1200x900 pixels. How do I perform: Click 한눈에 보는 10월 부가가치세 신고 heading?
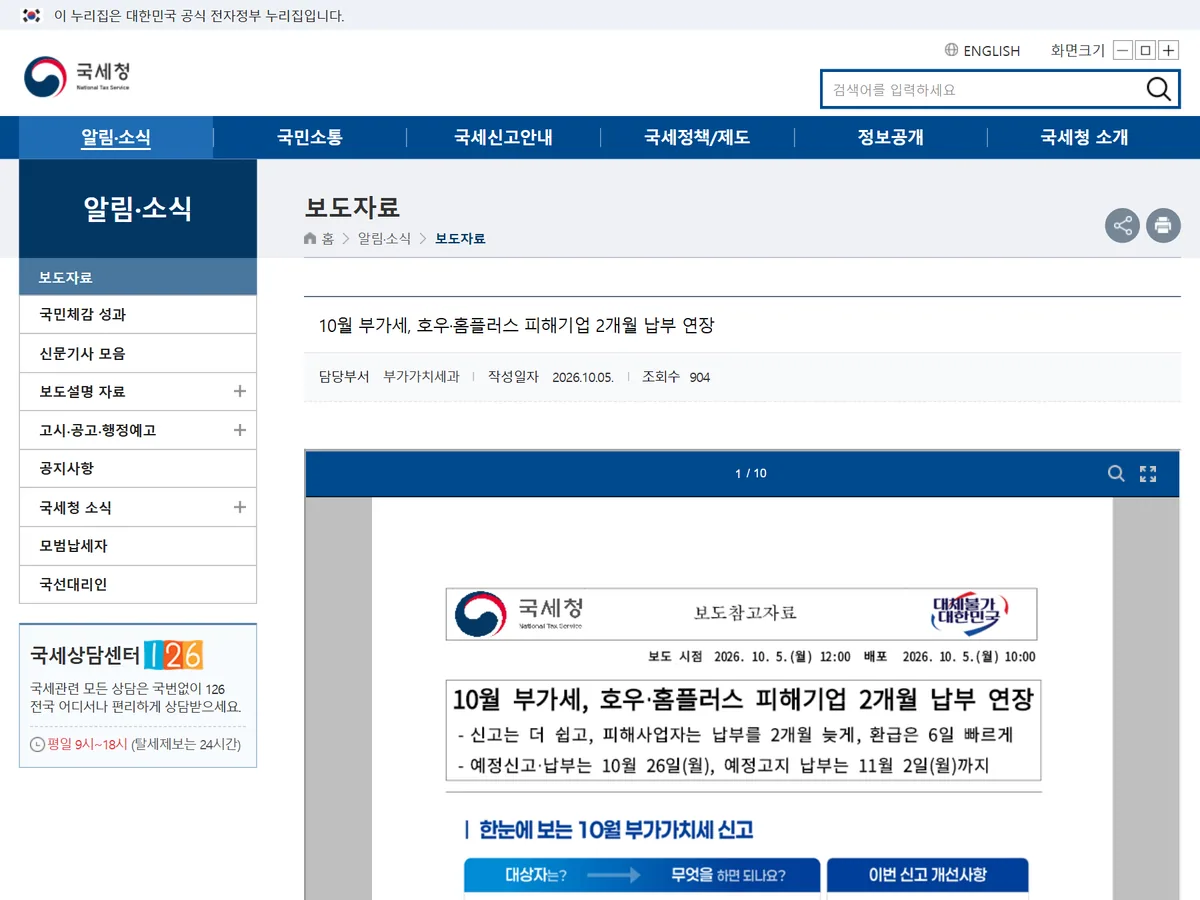click(x=616, y=829)
